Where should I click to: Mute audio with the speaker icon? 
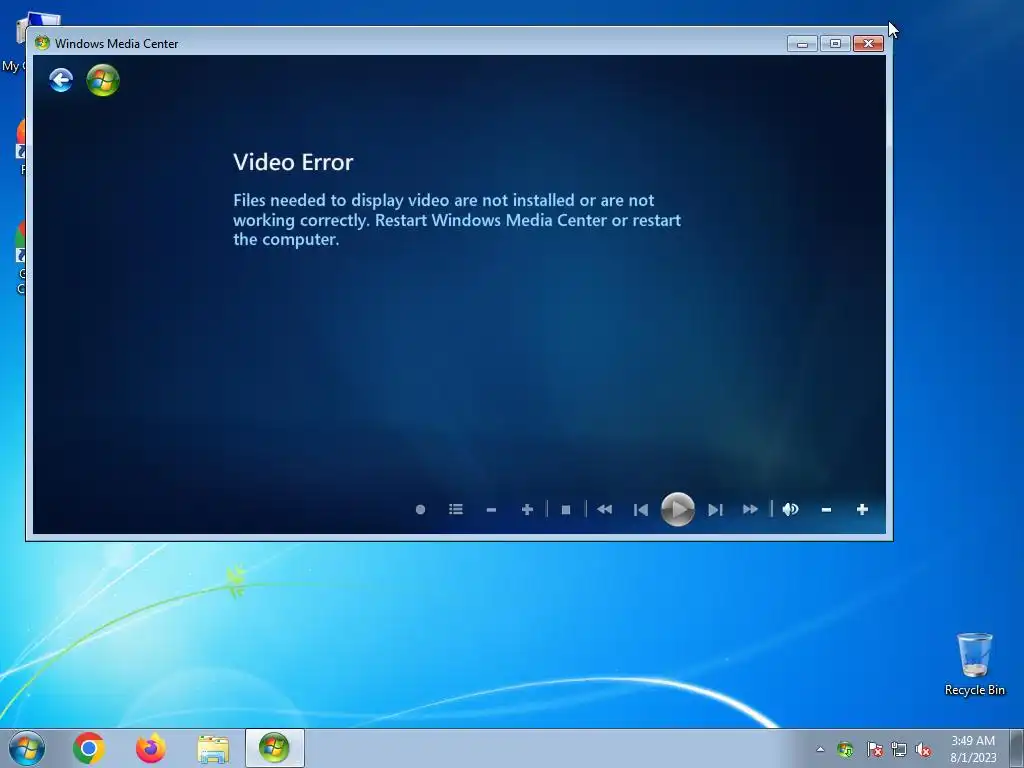coord(790,509)
